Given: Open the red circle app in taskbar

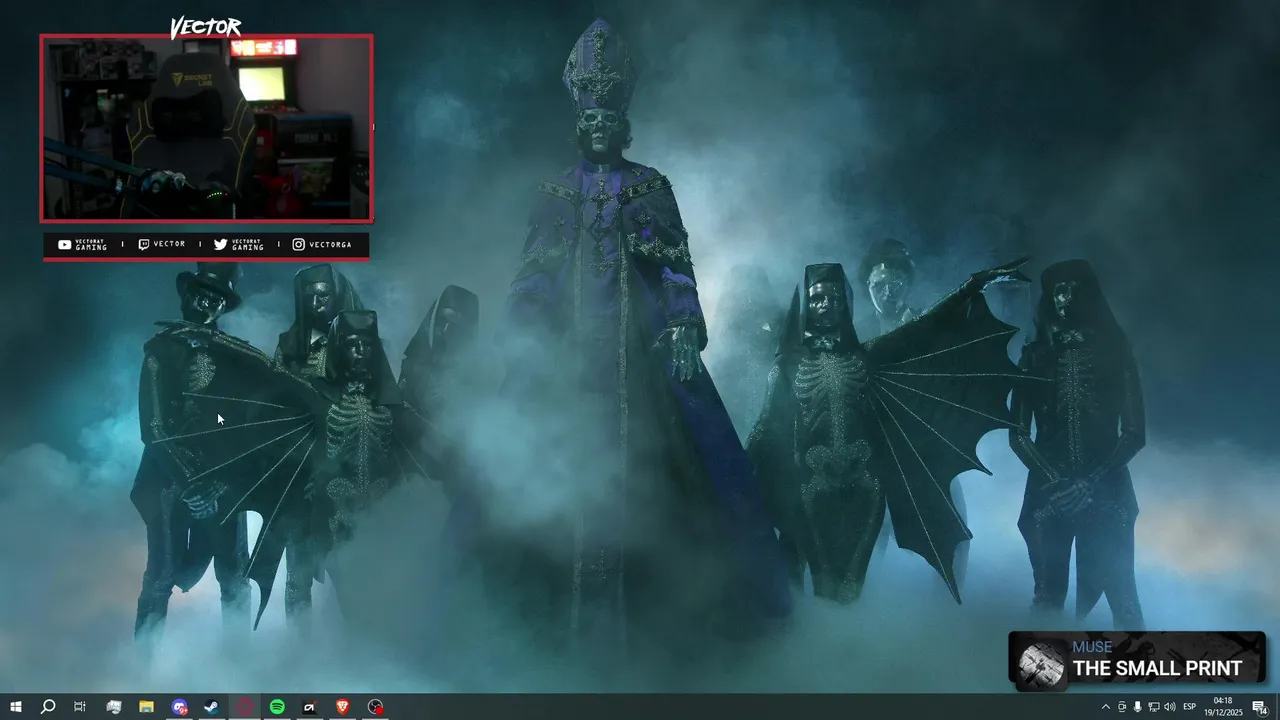Looking at the screenshot, I should click(x=245, y=707).
